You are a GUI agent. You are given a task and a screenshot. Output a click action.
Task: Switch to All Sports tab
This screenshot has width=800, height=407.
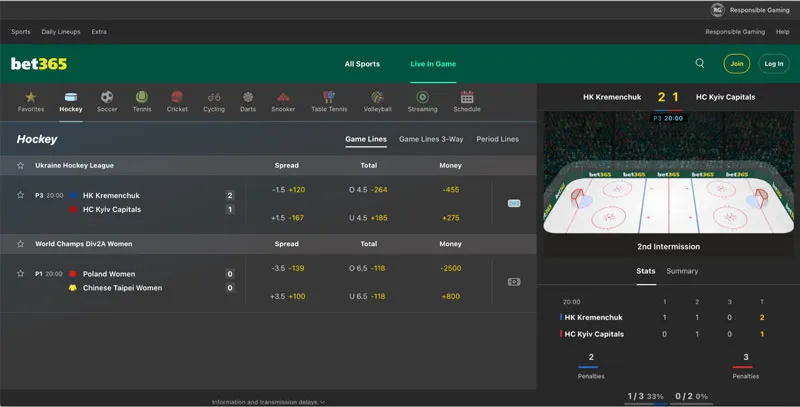[362, 64]
